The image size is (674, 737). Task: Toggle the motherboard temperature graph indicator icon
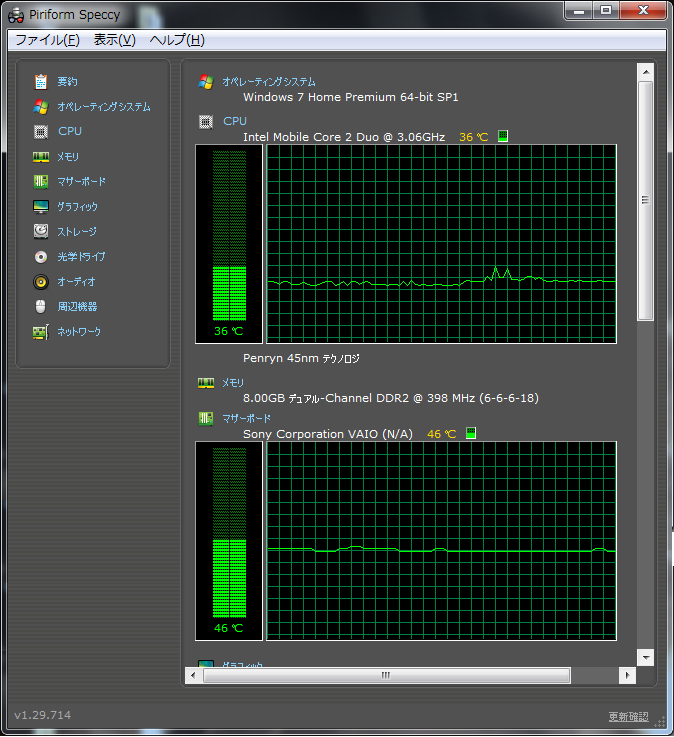pyautogui.click(x=471, y=433)
